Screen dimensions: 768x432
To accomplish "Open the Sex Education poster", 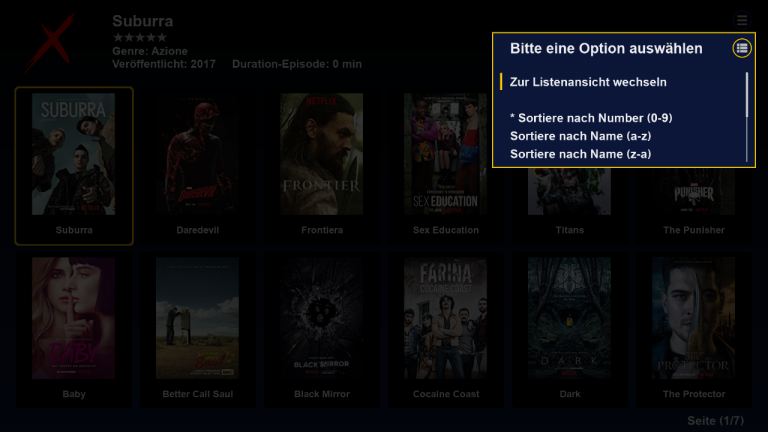I will 445,154.
